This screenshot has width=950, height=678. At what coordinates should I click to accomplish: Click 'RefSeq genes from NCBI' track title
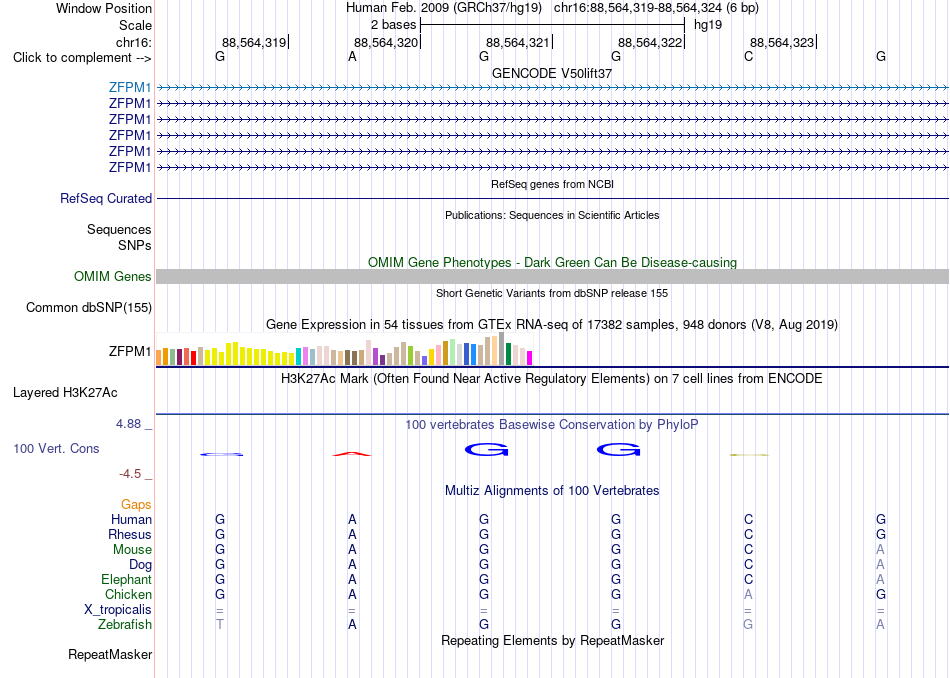click(x=552, y=184)
